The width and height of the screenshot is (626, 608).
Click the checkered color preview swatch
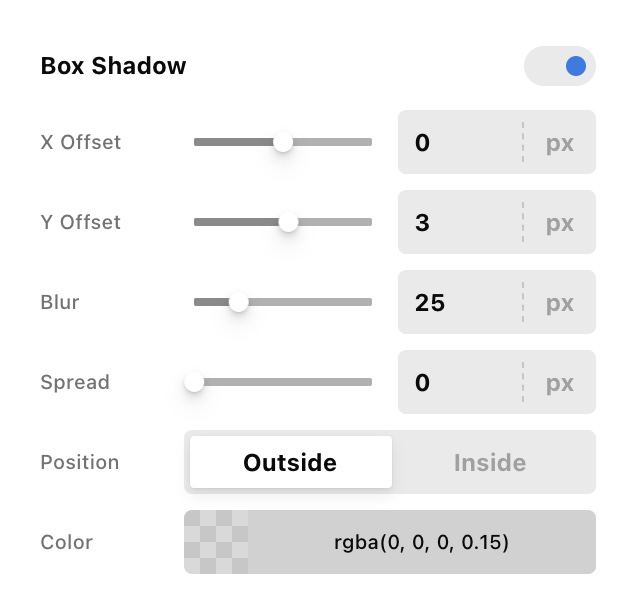216,543
